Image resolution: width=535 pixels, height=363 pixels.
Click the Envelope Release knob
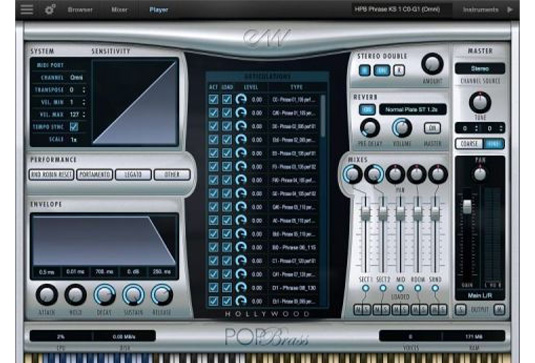162,295
